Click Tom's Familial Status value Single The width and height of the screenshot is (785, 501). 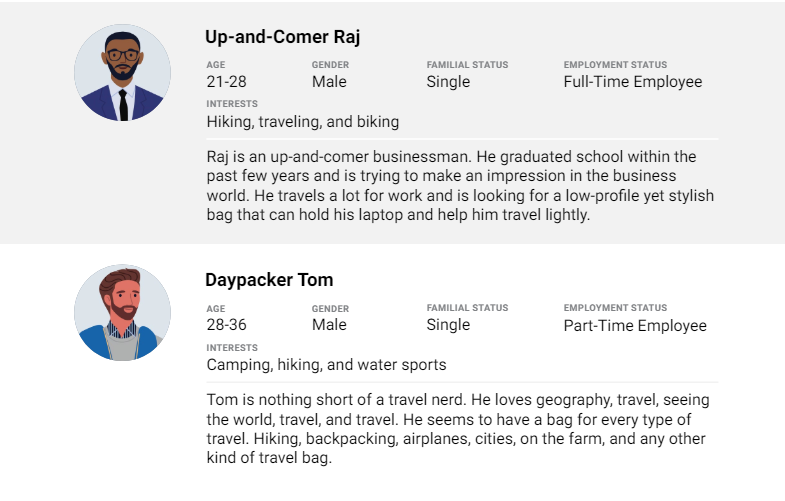pyautogui.click(x=448, y=325)
